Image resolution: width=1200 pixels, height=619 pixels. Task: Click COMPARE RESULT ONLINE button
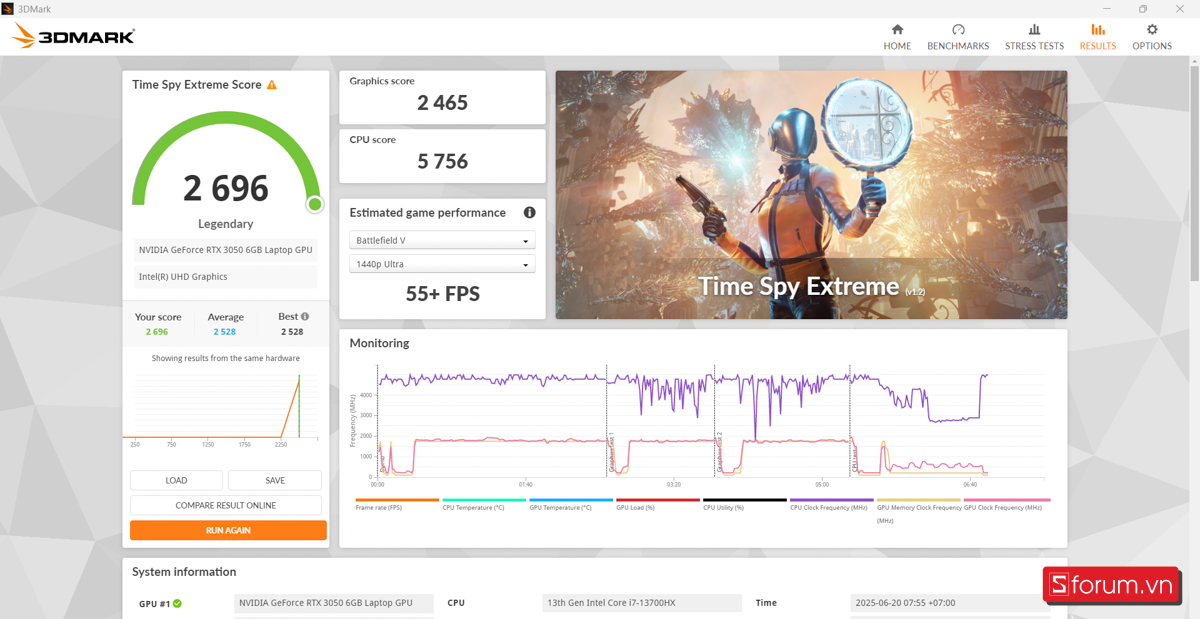tap(226, 505)
